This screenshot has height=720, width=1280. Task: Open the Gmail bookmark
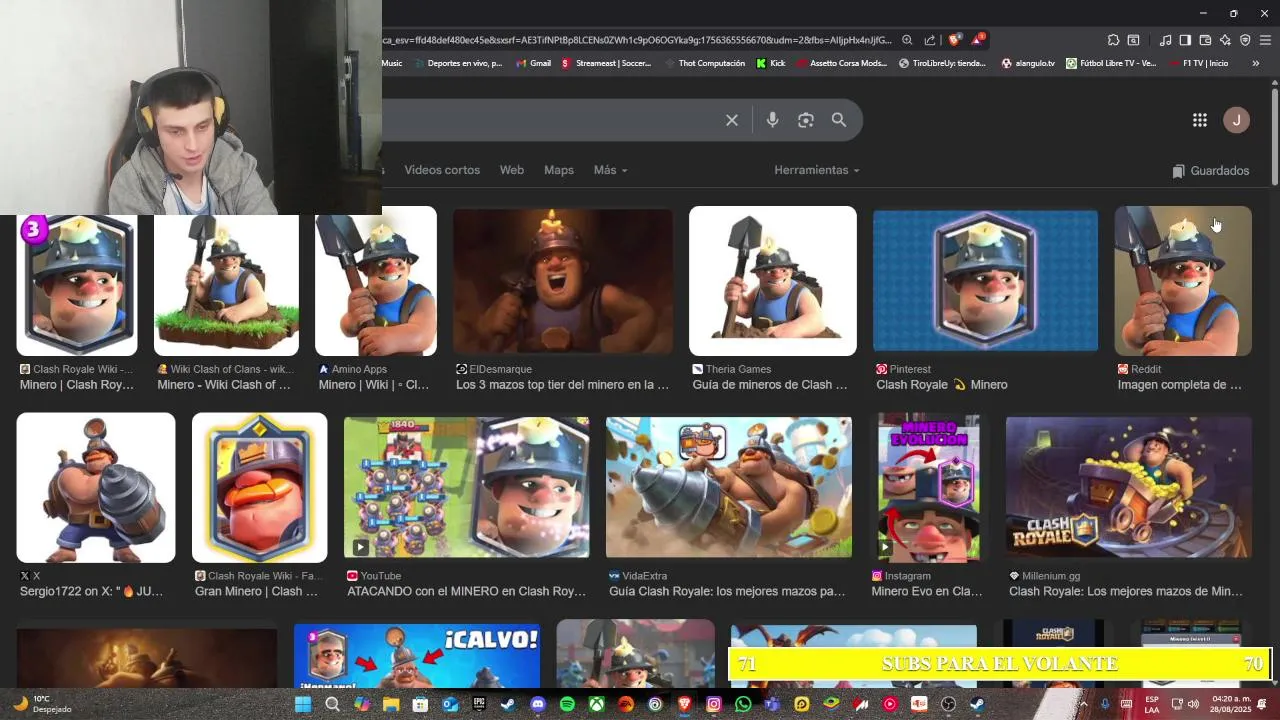pyautogui.click(x=533, y=63)
